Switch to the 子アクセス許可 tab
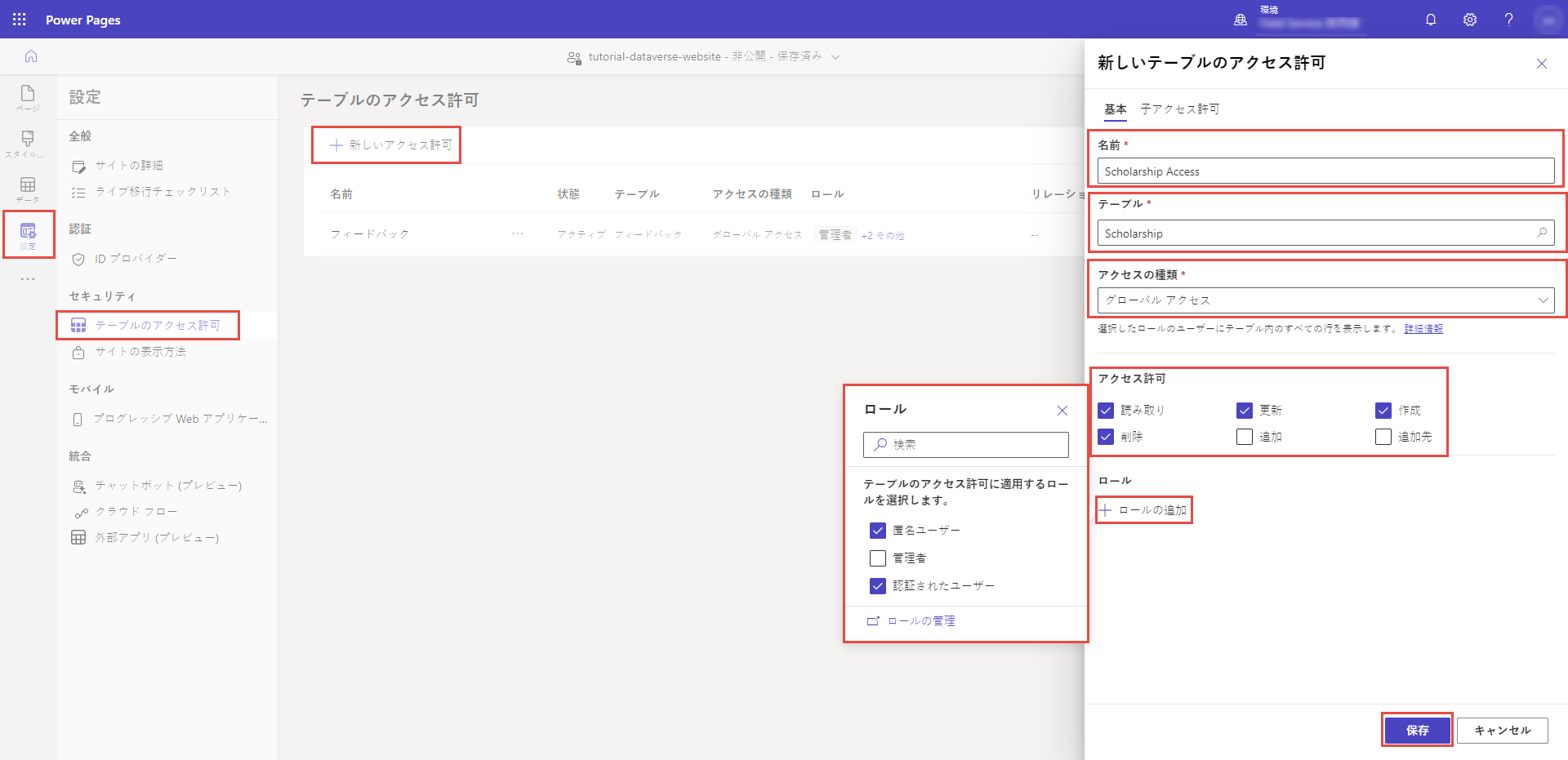The width and height of the screenshot is (1568, 760). pyautogui.click(x=1178, y=109)
